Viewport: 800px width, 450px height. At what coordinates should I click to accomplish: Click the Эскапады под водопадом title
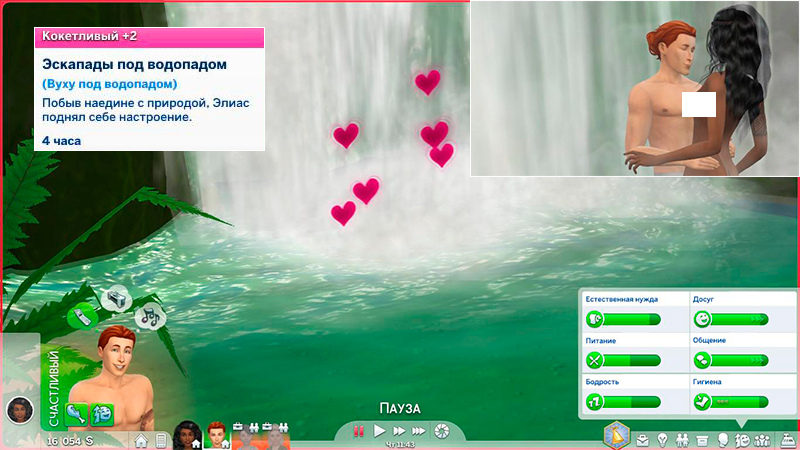tap(134, 64)
